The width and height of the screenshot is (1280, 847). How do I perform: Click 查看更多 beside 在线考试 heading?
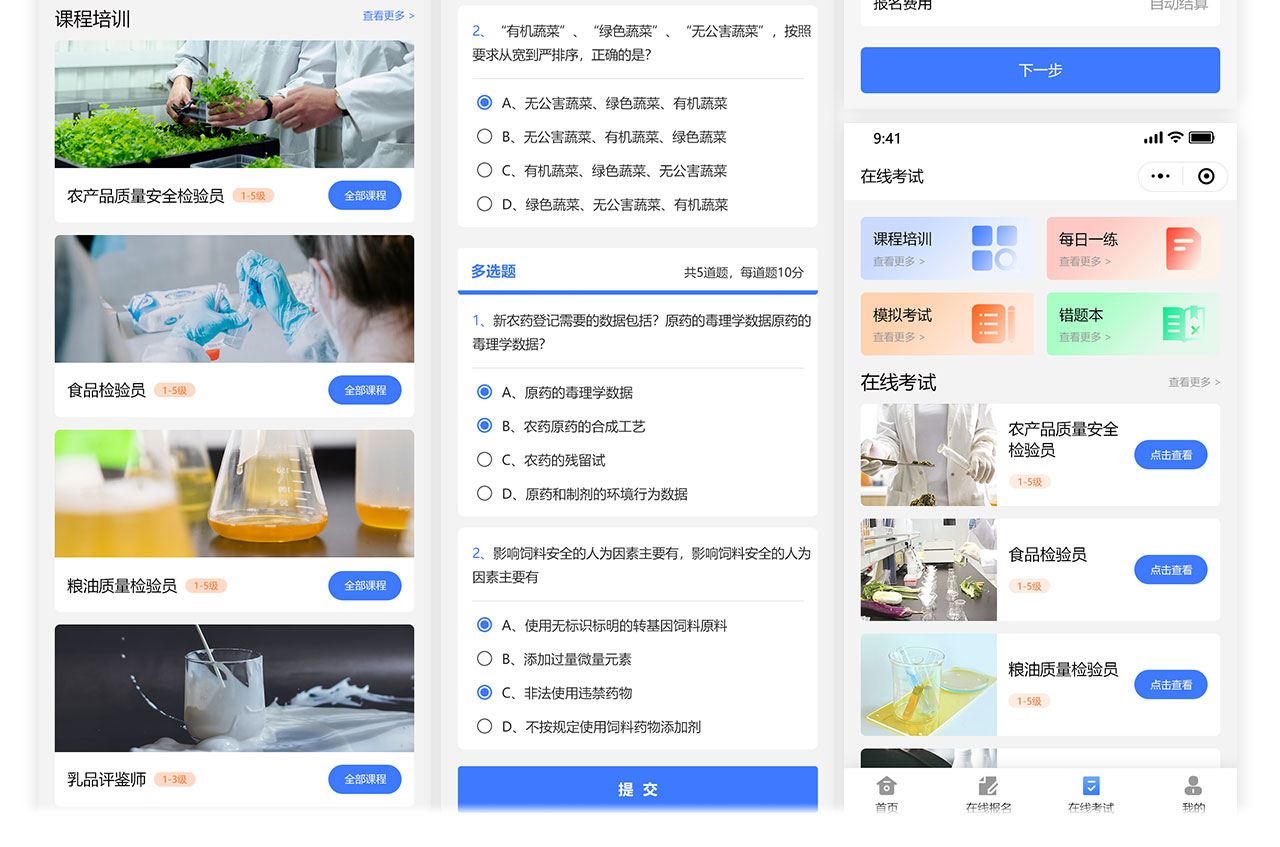click(x=1194, y=382)
